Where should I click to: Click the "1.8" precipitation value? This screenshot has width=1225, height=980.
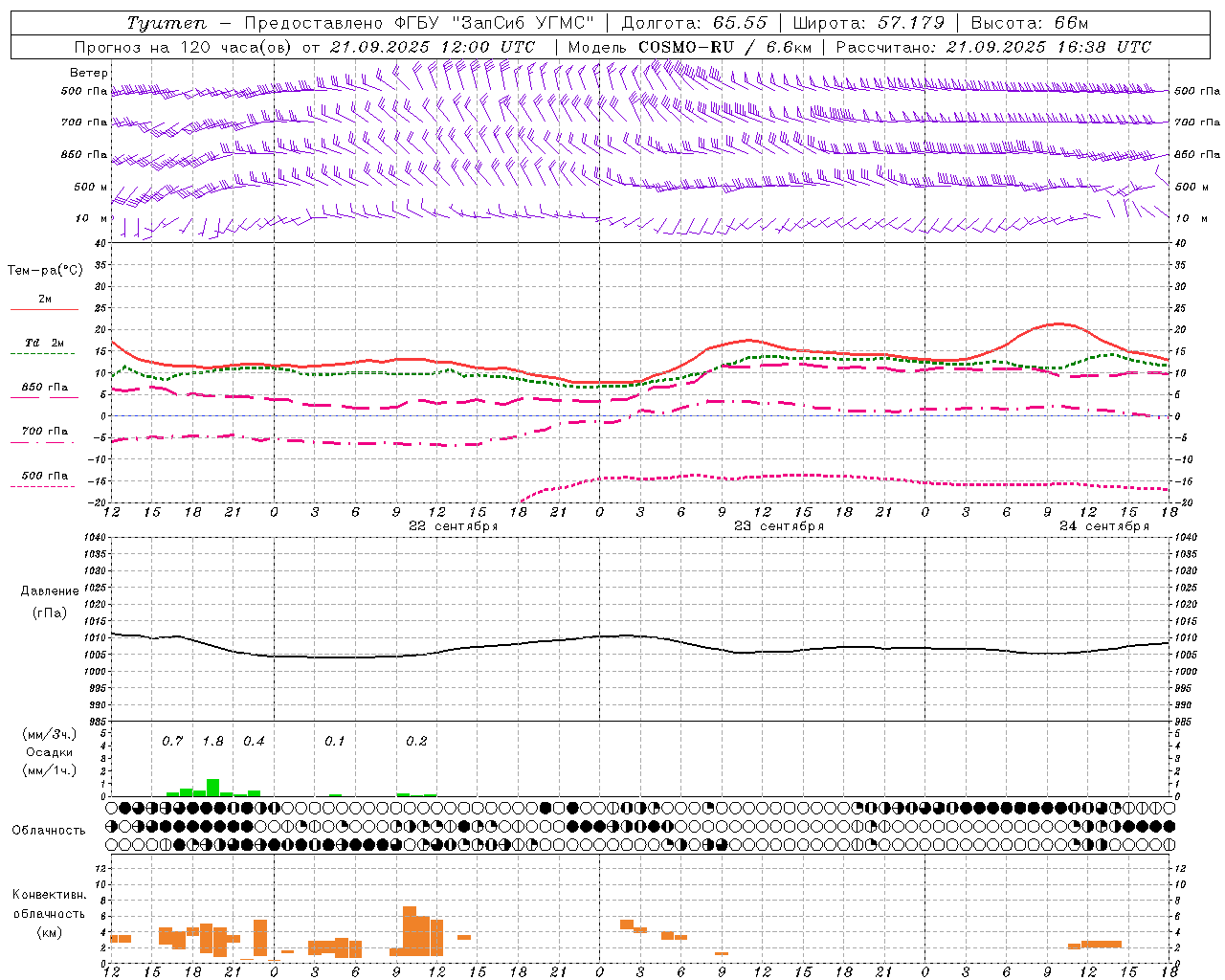pyautogui.click(x=212, y=742)
